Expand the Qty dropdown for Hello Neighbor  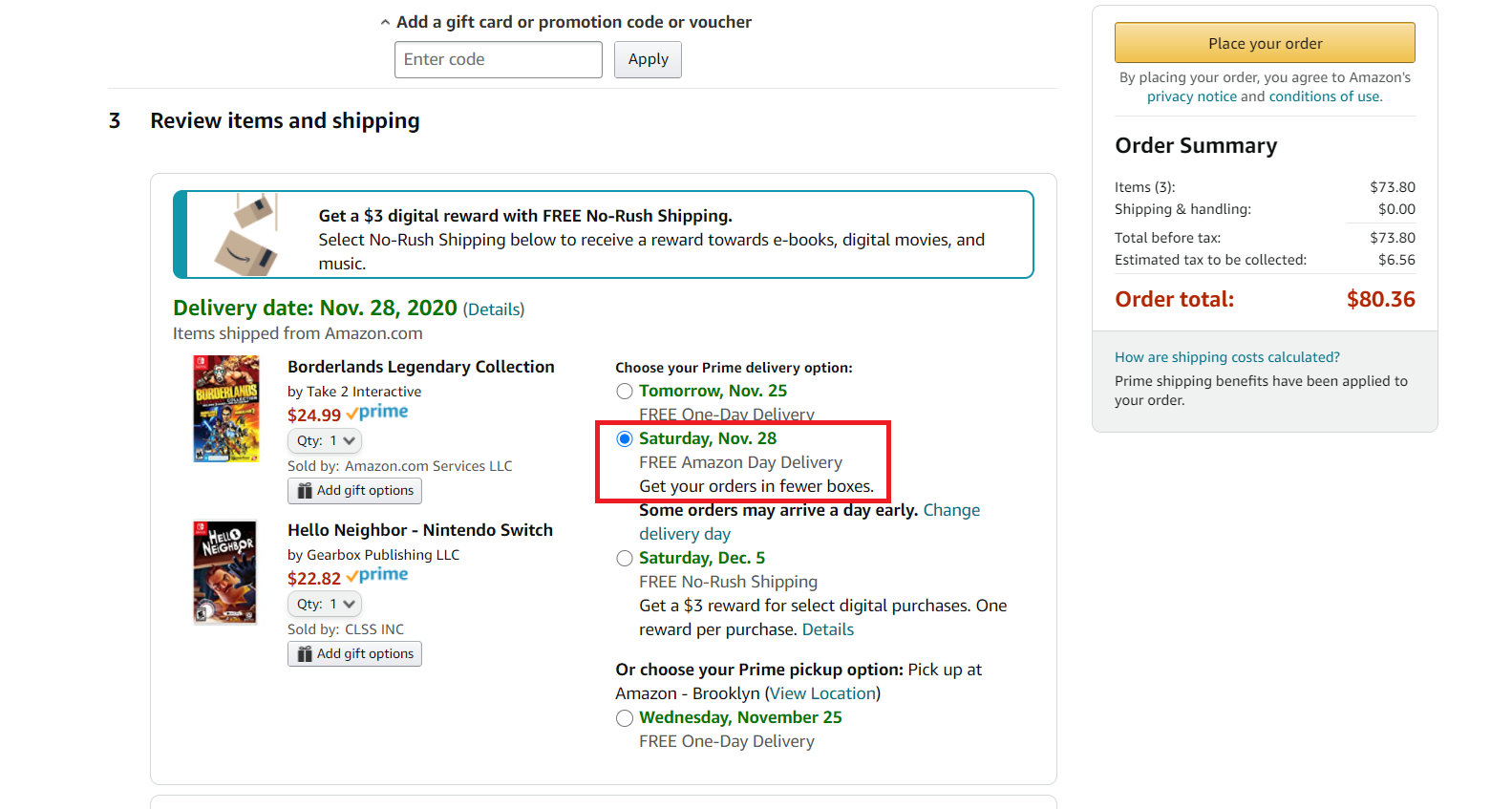coord(325,604)
